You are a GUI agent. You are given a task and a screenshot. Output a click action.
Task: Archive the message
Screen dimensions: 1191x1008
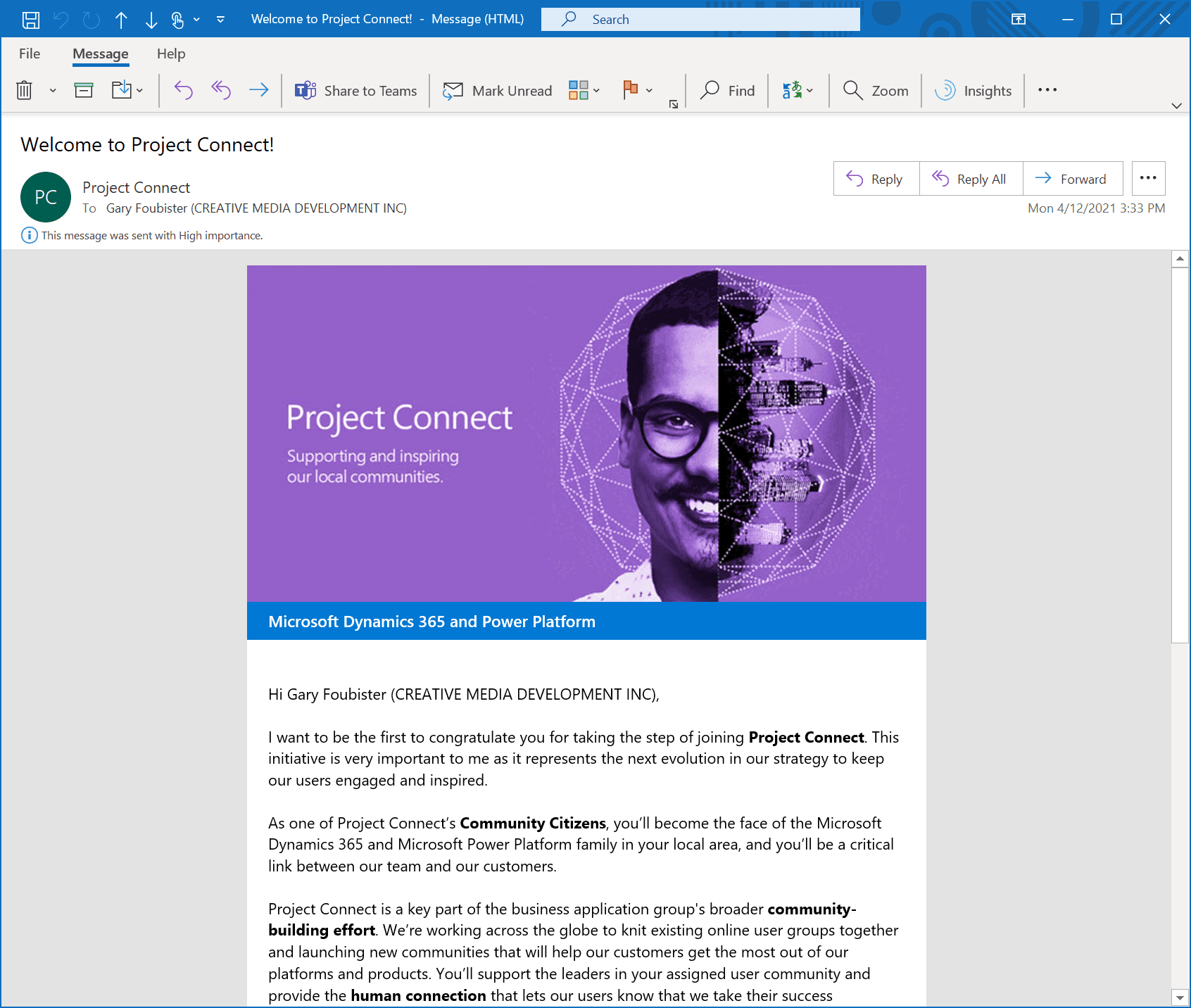pyautogui.click(x=84, y=90)
